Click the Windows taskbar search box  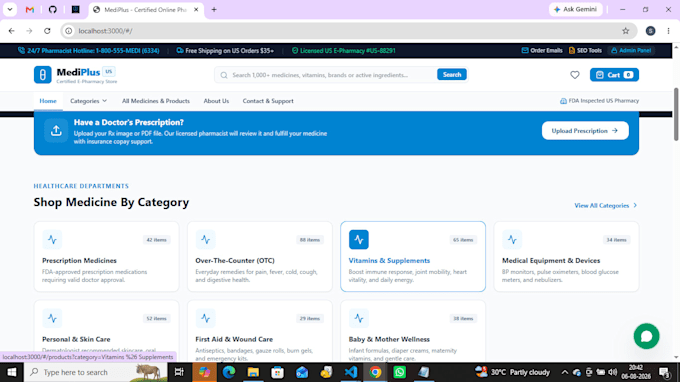tap(95, 372)
